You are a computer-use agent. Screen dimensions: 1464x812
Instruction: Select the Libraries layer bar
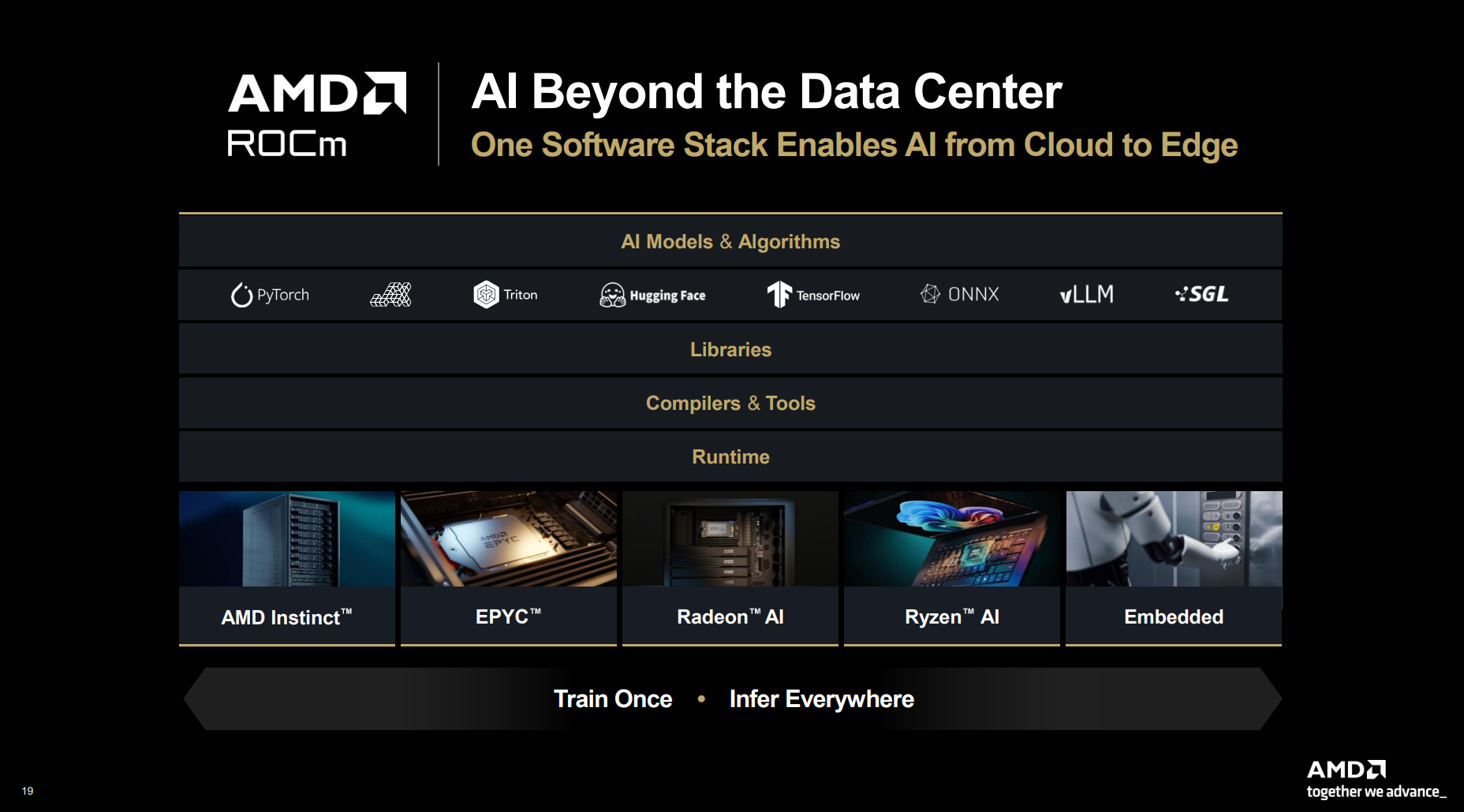[730, 350]
